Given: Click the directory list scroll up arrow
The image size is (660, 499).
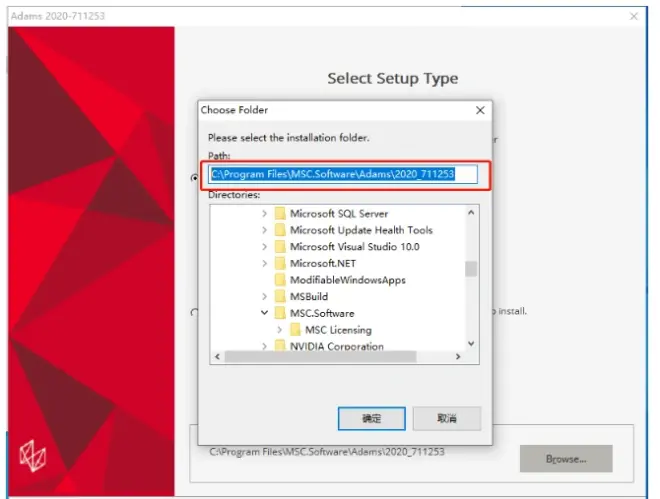Looking at the screenshot, I should pos(471,213).
